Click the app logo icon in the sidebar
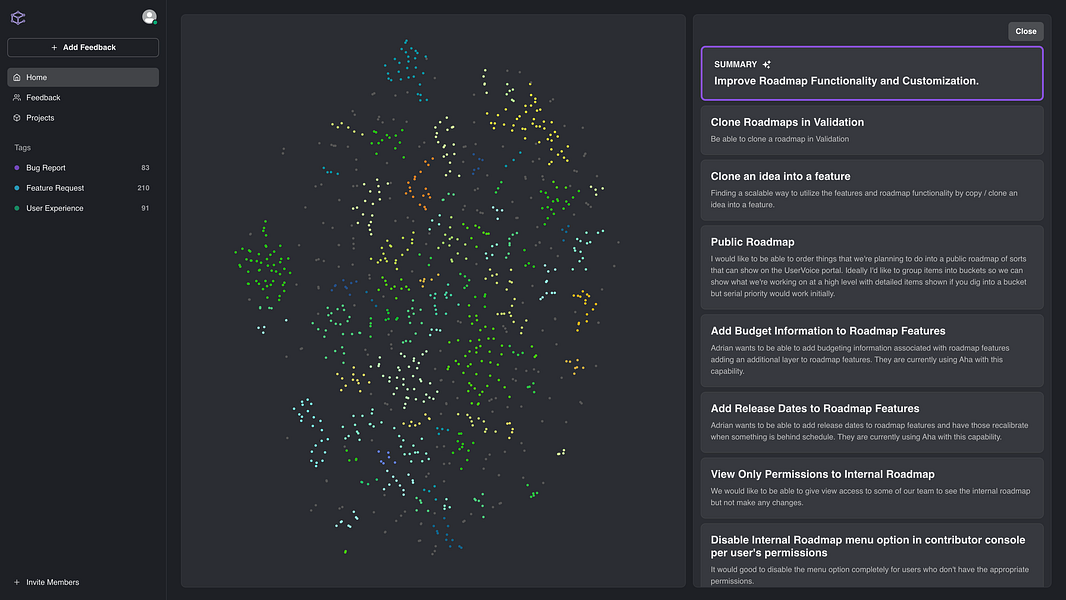Viewport: 1066px width, 600px height. 18,18
